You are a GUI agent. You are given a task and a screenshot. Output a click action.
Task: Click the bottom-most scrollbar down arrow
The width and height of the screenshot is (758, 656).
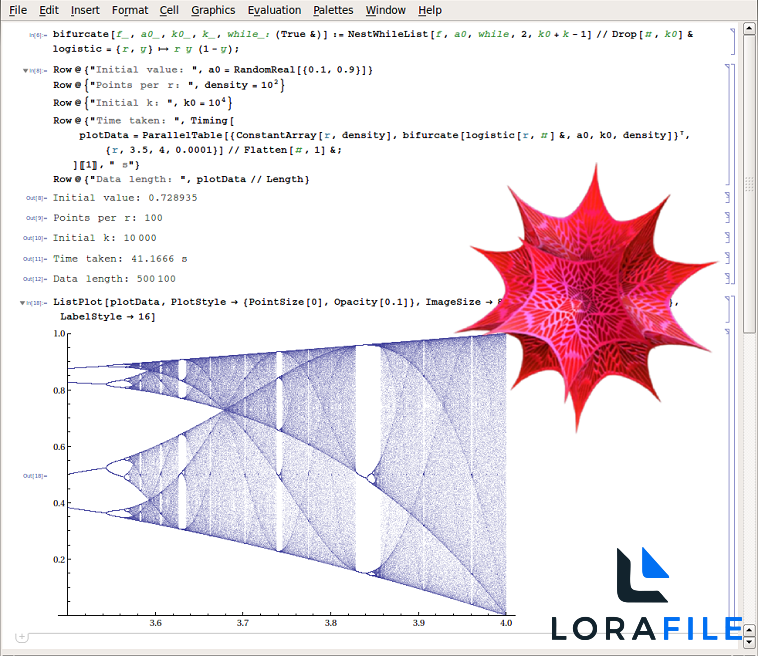tap(749, 642)
